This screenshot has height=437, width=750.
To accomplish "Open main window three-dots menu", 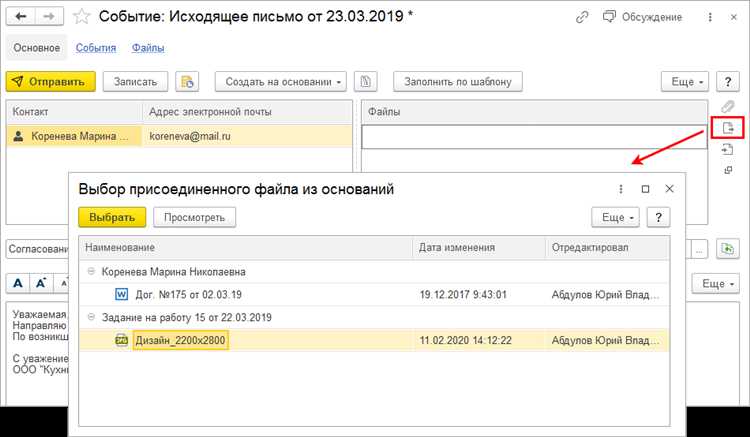I will click(710, 17).
